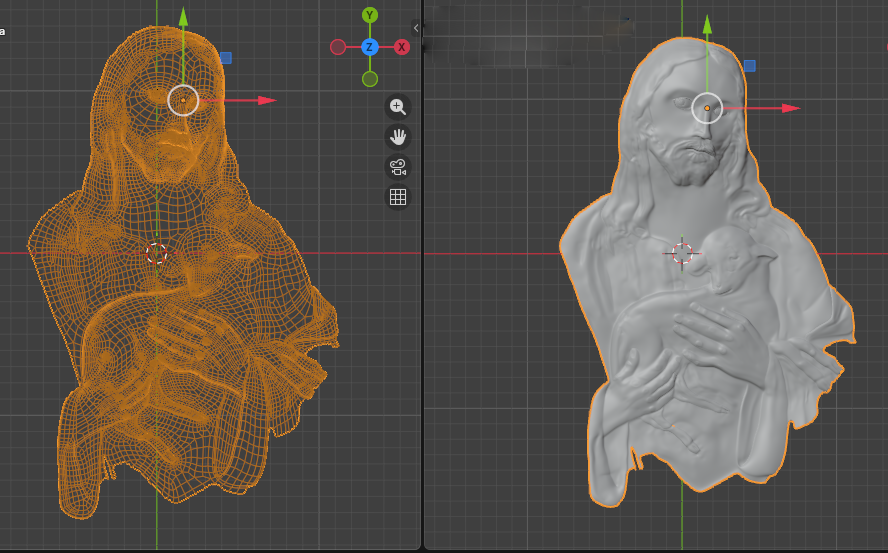The height and width of the screenshot is (553, 888).
Task: Click red X move arrow in wireframe viewport
Action: (x=266, y=100)
